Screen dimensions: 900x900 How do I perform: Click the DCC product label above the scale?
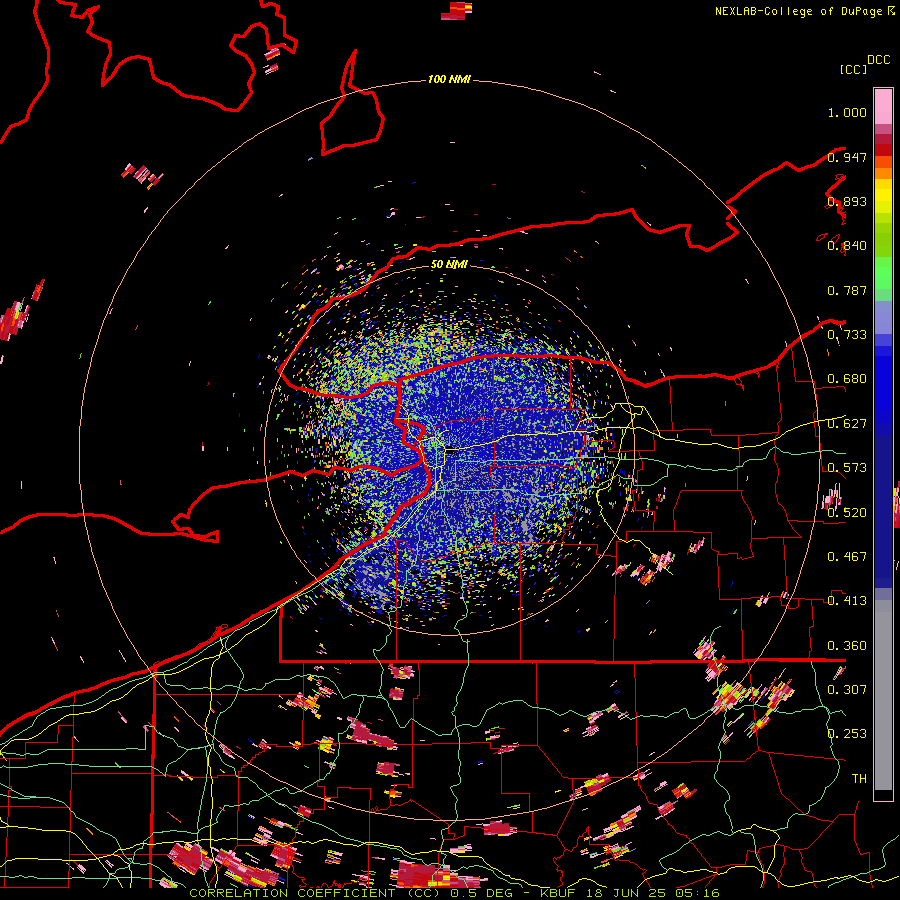click(878, 60)
